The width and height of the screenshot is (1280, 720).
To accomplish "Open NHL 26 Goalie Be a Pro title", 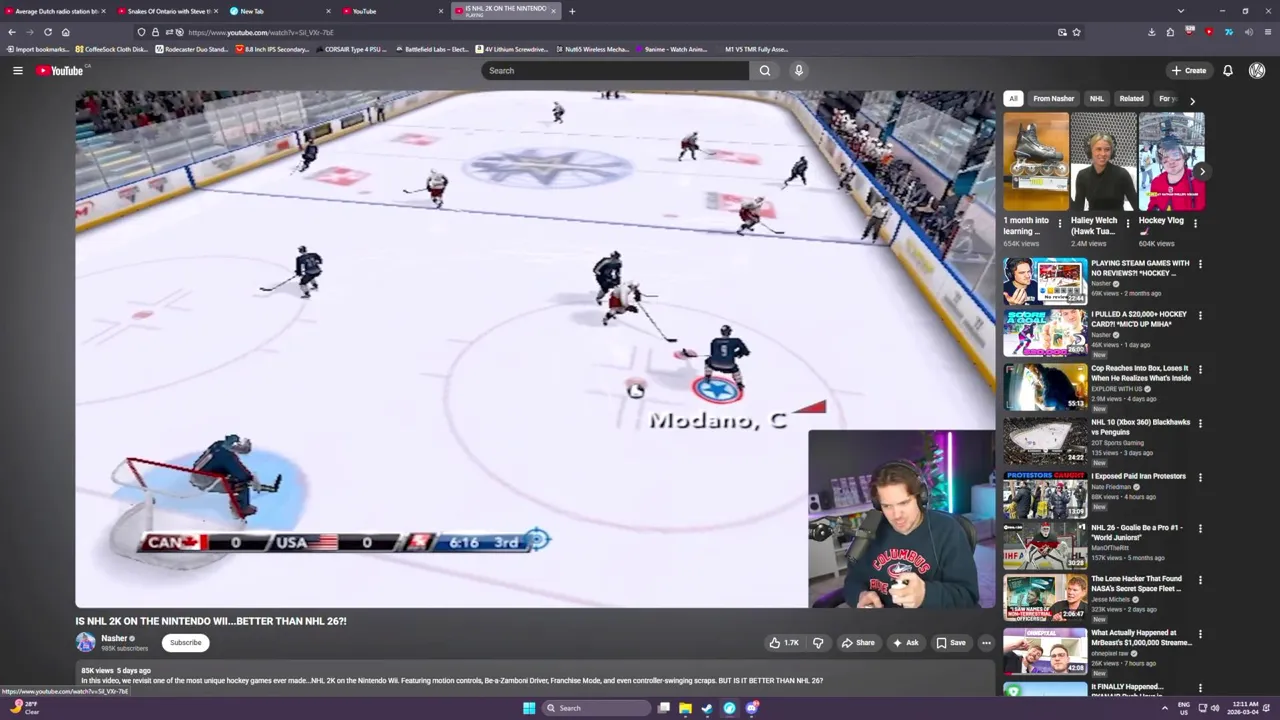I will point(1136,532).
